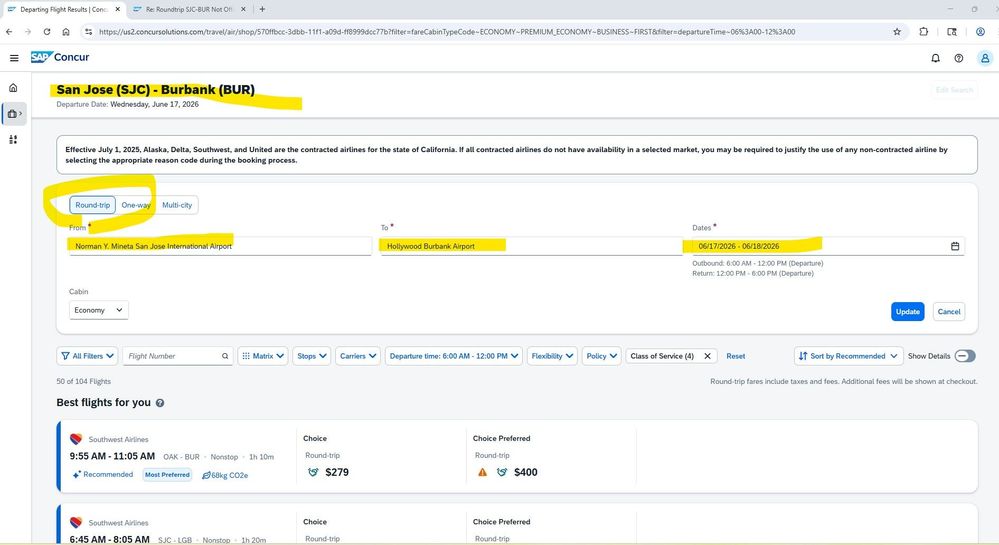Open the browser extensions puzzle icon

[x=924, y=31]
